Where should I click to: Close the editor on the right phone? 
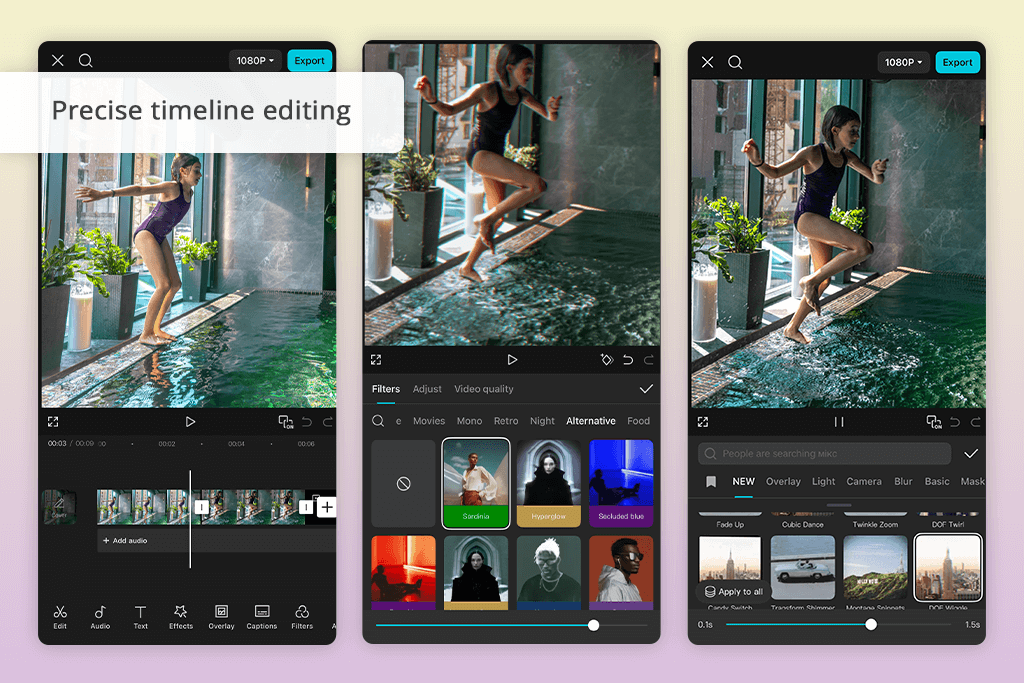[707, 62]
